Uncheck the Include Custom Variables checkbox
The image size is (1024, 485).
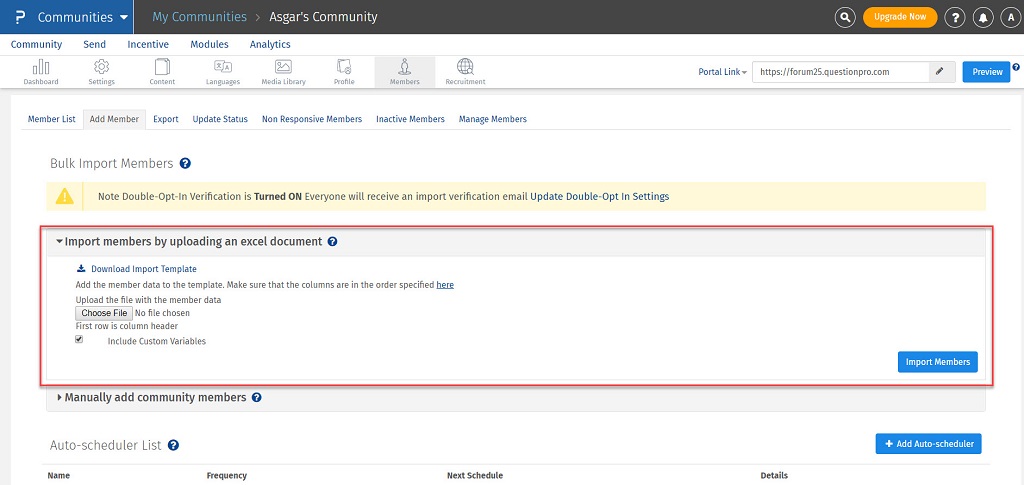(79, 340)
